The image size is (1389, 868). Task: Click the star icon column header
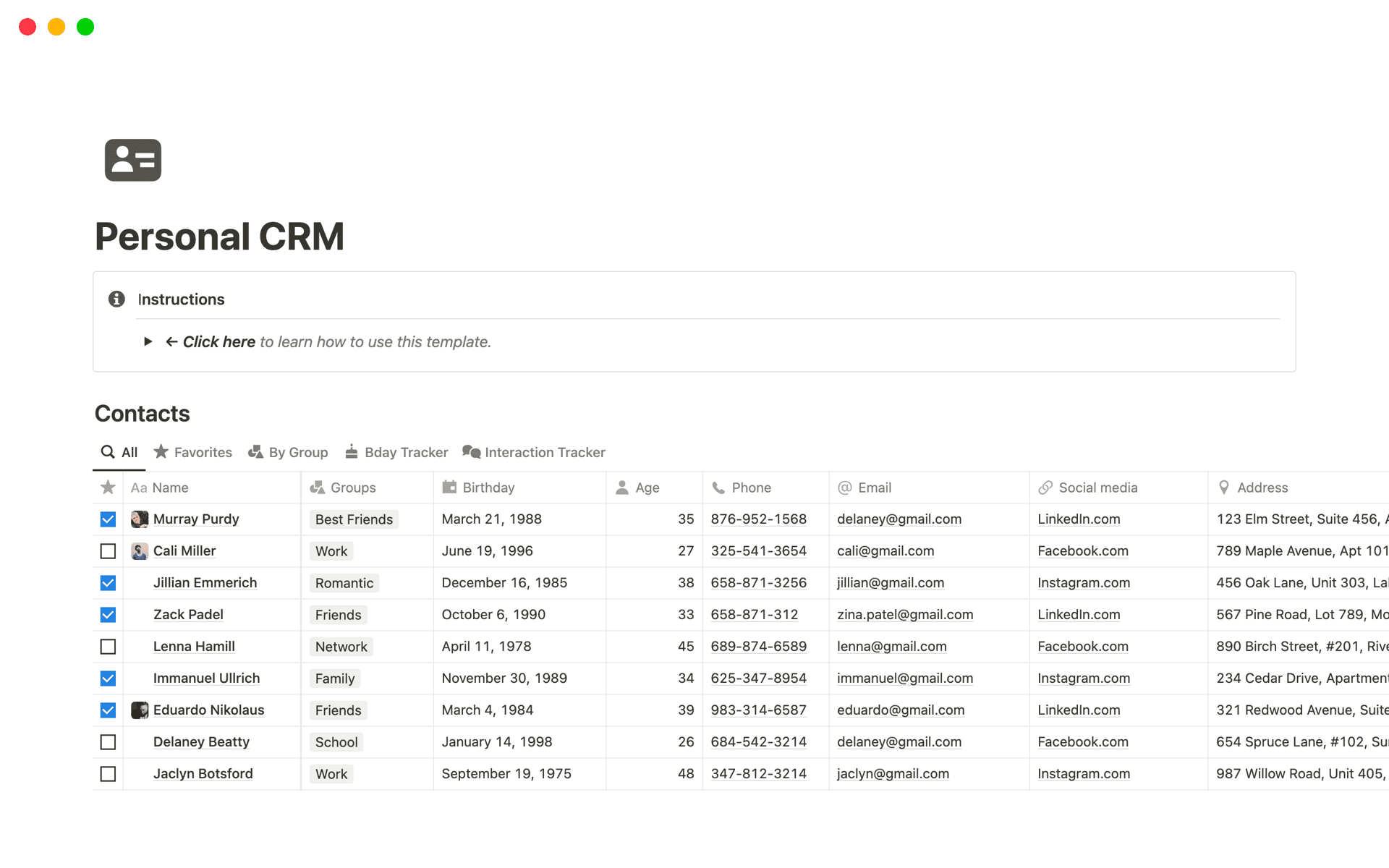(107, 487)
